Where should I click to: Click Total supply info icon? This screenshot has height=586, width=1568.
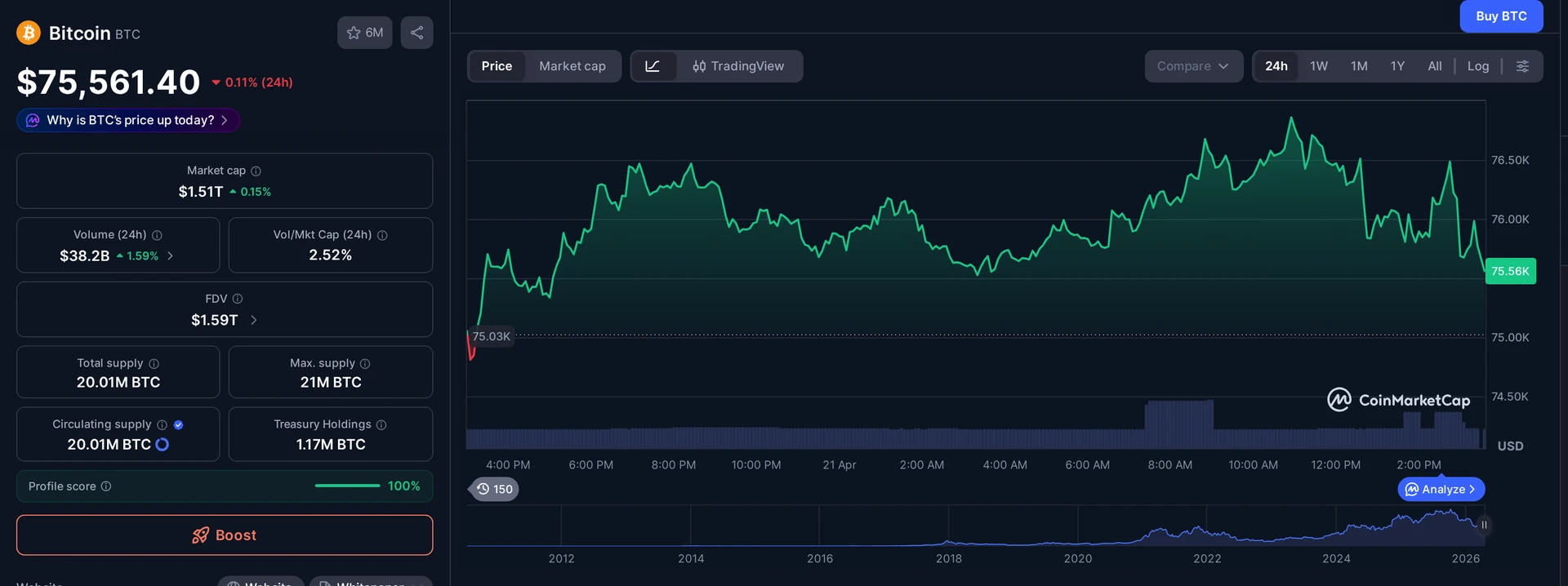[x=154, y=363]
